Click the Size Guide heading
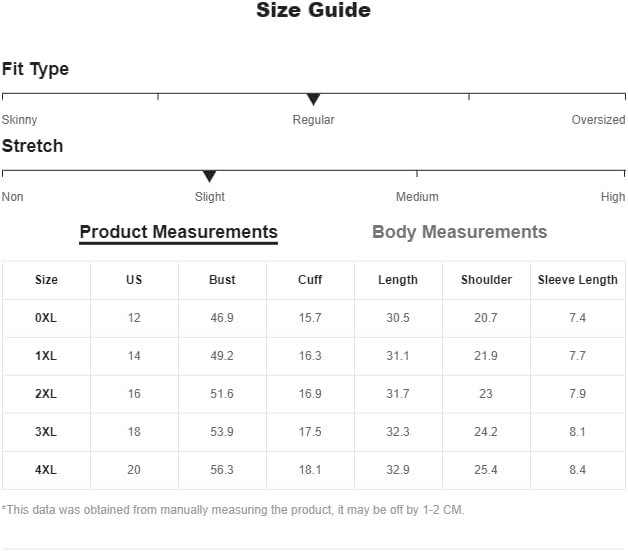This screenshot has width=628, height=551. click(313, 11)
